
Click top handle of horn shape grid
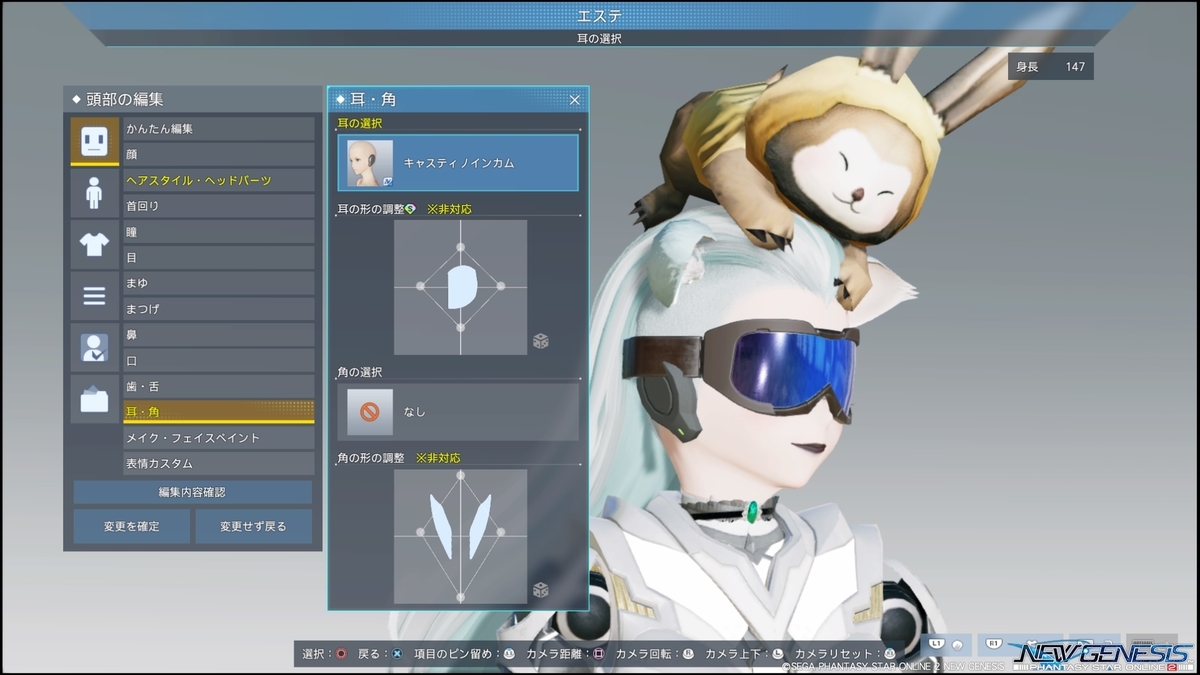tap(460, 478)
